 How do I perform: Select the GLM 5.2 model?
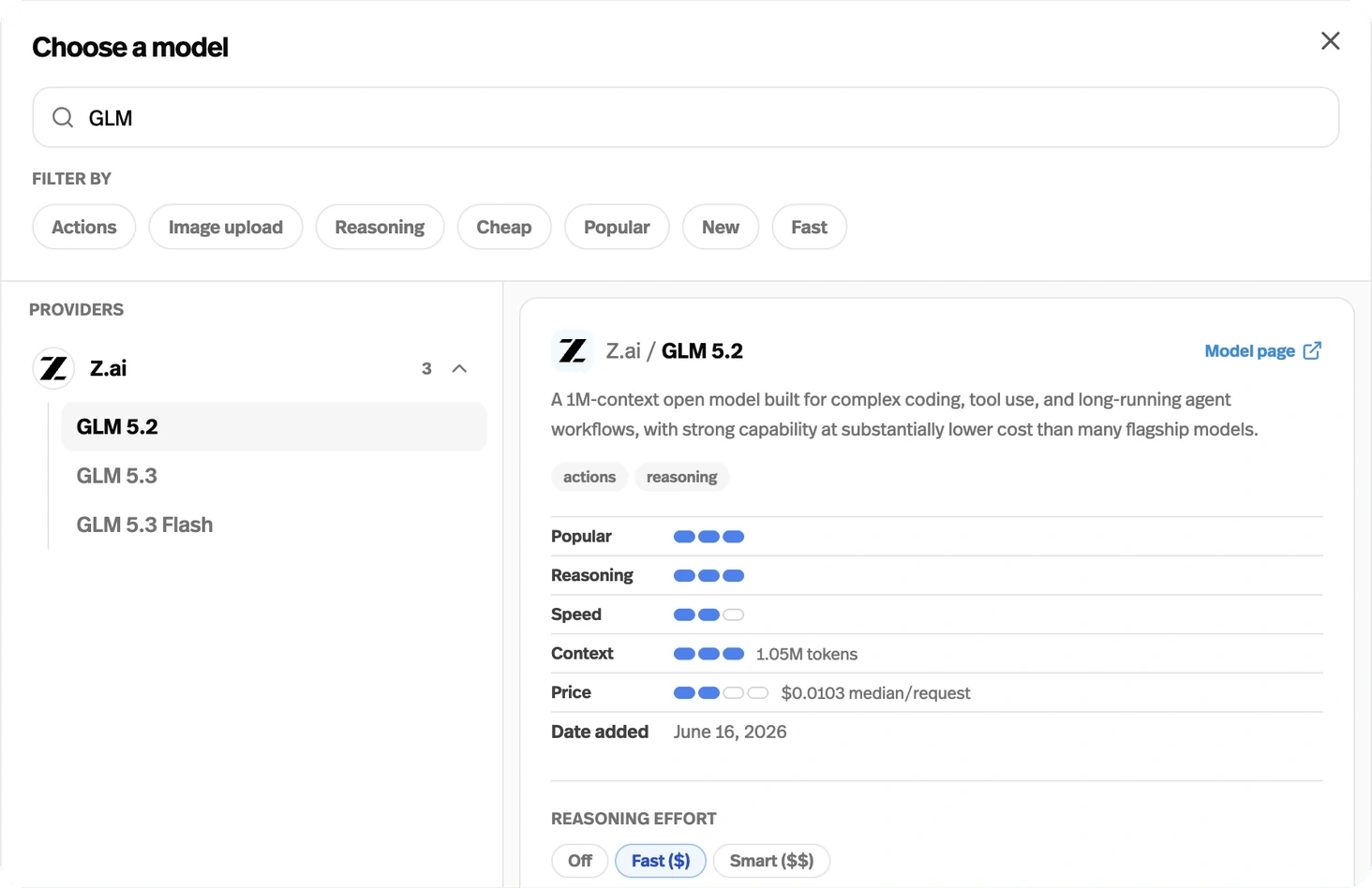(274, 426)
